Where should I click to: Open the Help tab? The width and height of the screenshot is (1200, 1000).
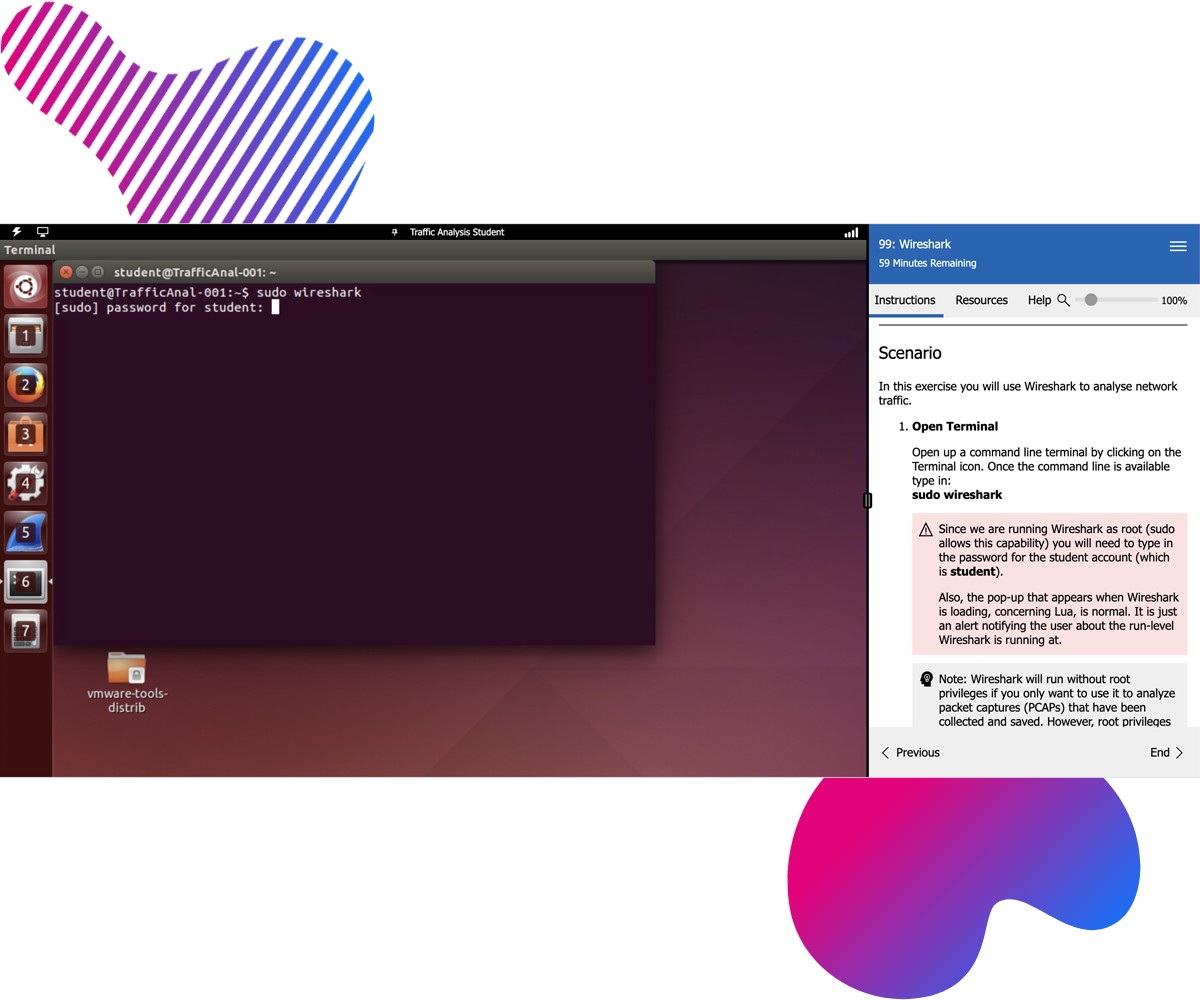tap(1039, 300)
